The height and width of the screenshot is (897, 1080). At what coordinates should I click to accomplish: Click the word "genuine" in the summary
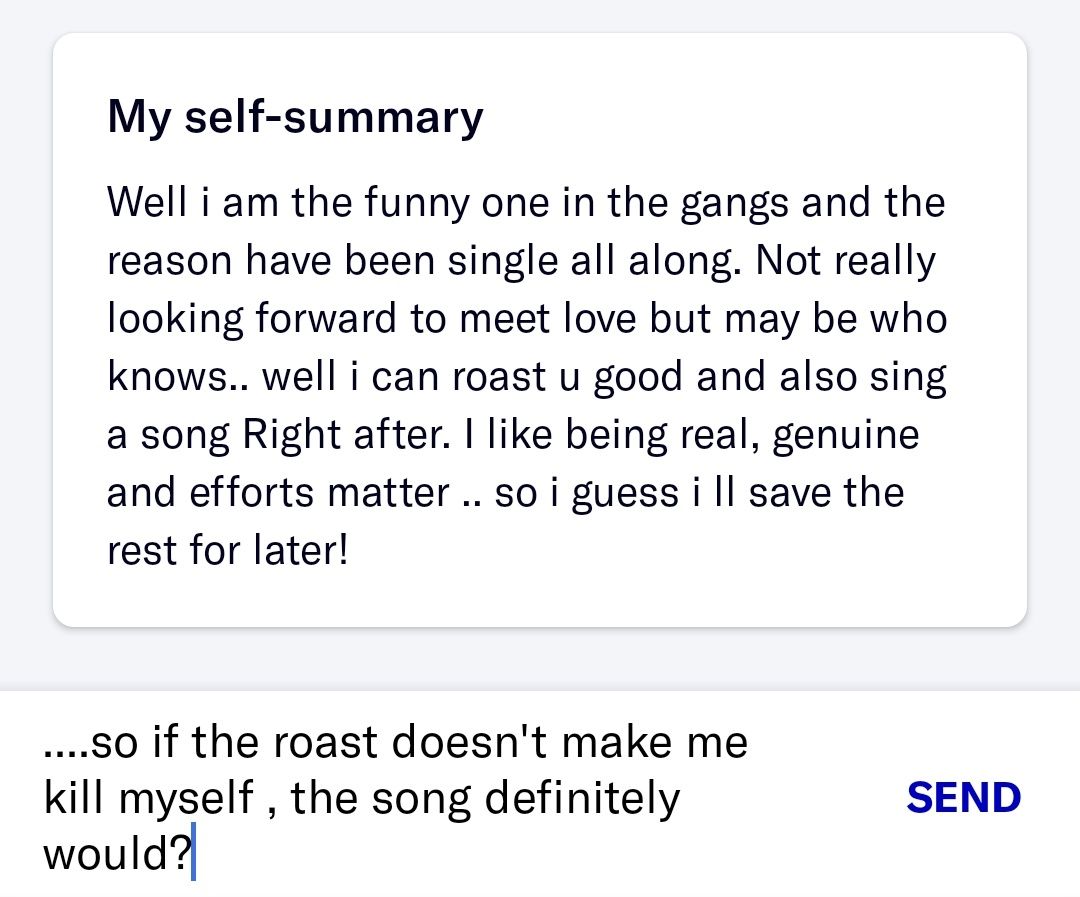pyautogui.click(x=846, y=435)
